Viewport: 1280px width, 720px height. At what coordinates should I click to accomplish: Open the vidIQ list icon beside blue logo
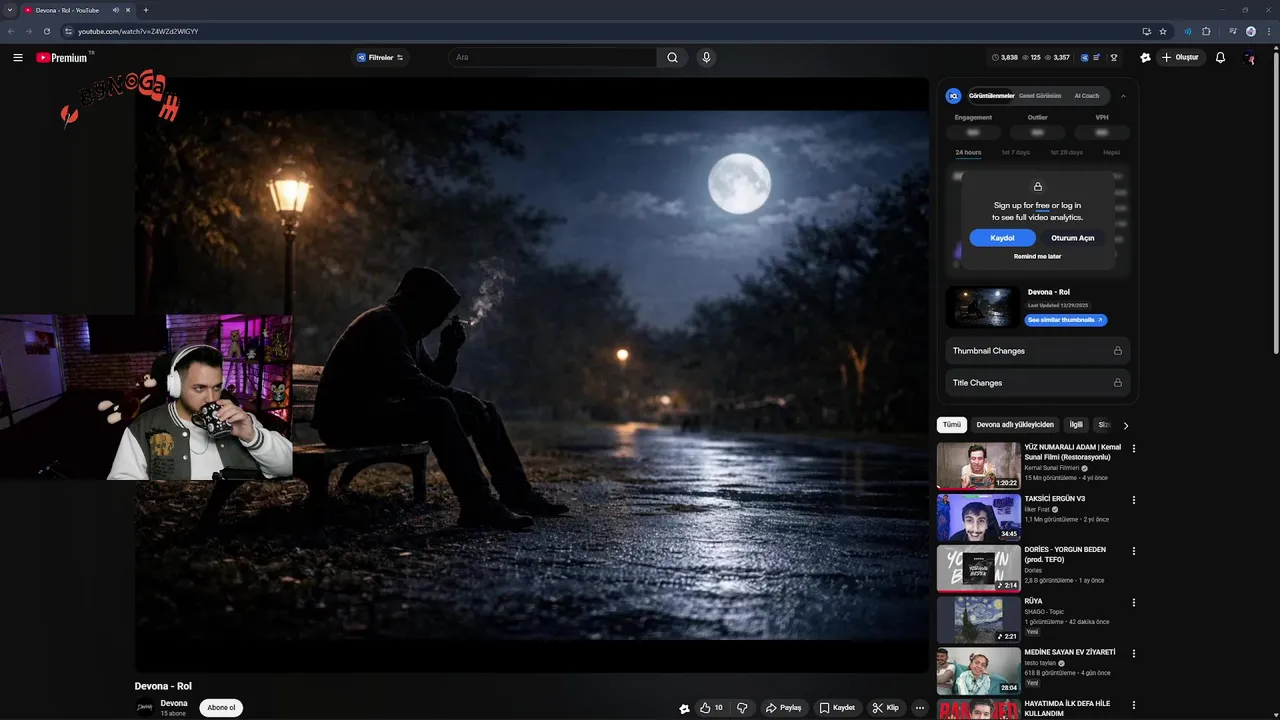[1097, 58]
